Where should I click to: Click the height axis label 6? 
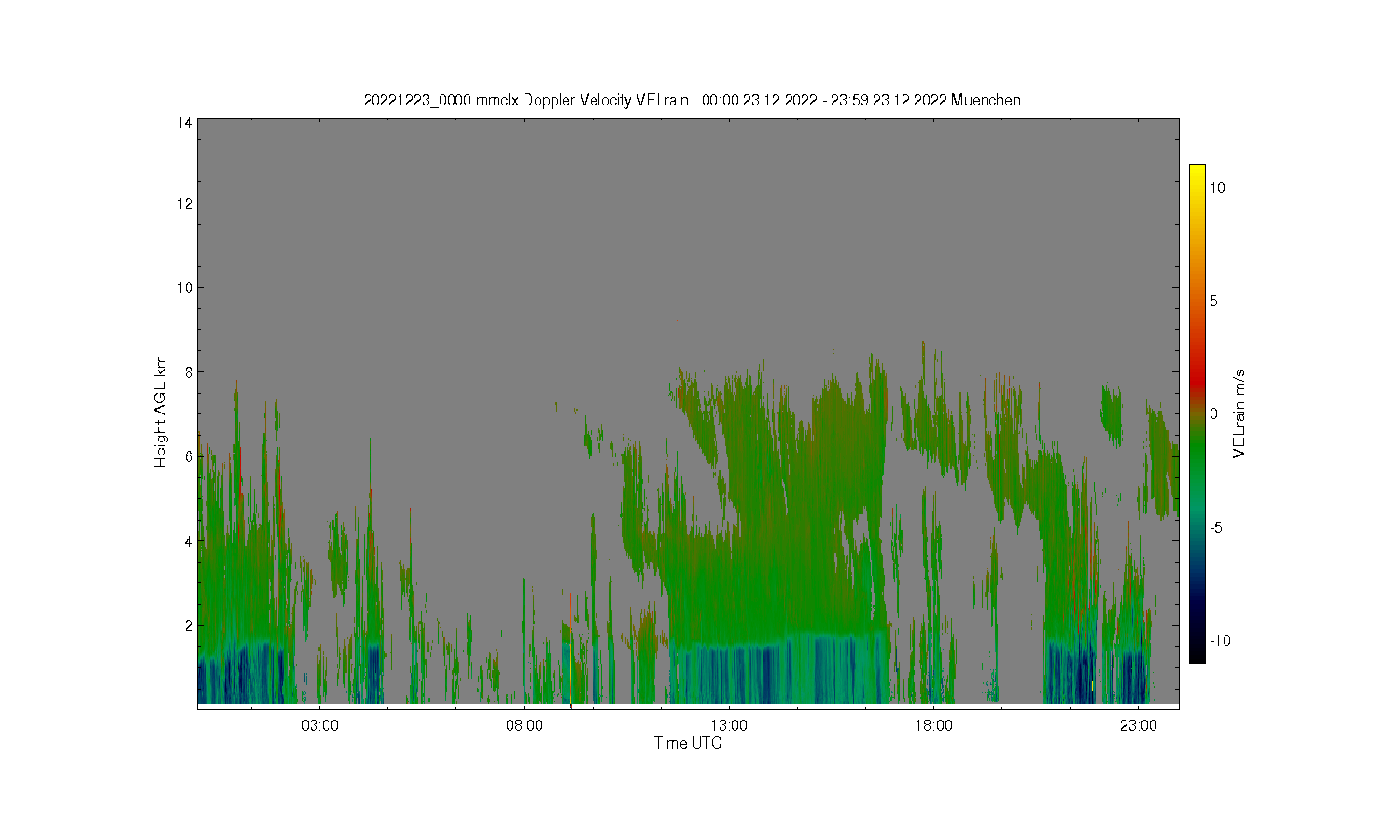189,456
